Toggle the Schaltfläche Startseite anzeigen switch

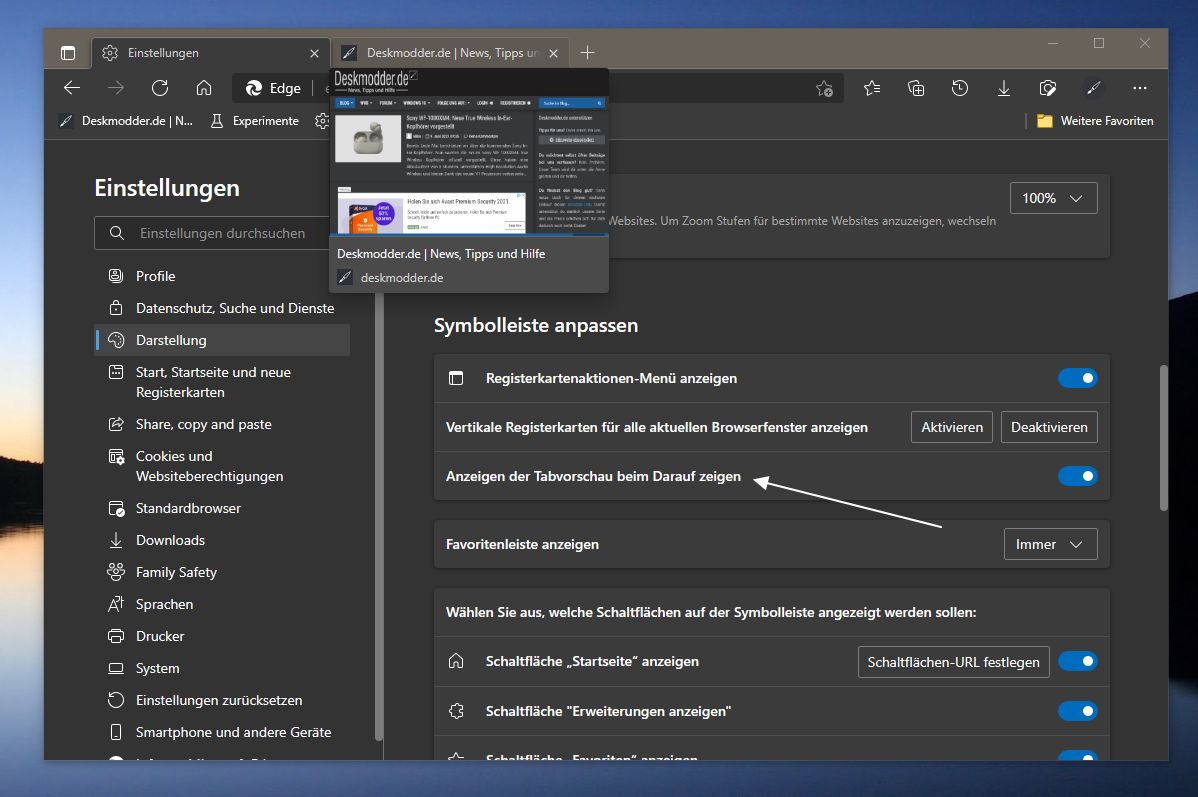pyautogui.click(x=1077, y=661)
